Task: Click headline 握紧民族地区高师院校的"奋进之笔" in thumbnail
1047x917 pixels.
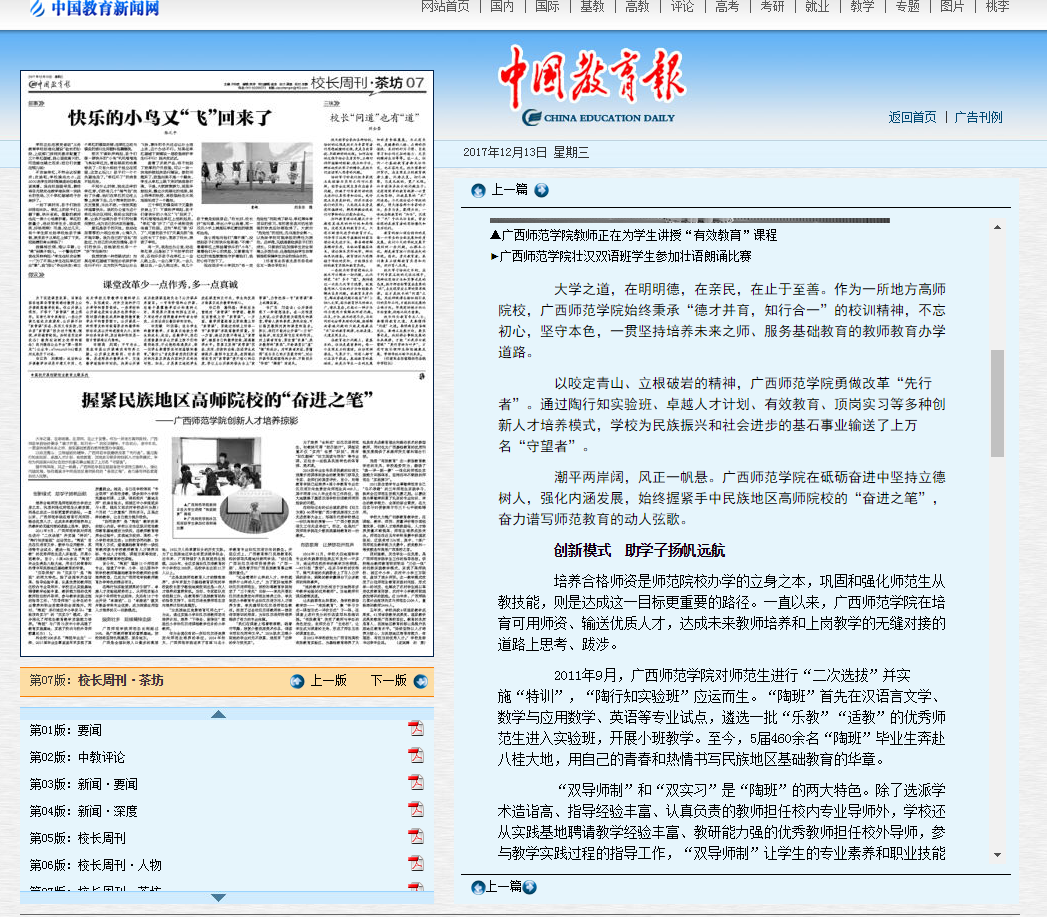Action: [227, 399]
